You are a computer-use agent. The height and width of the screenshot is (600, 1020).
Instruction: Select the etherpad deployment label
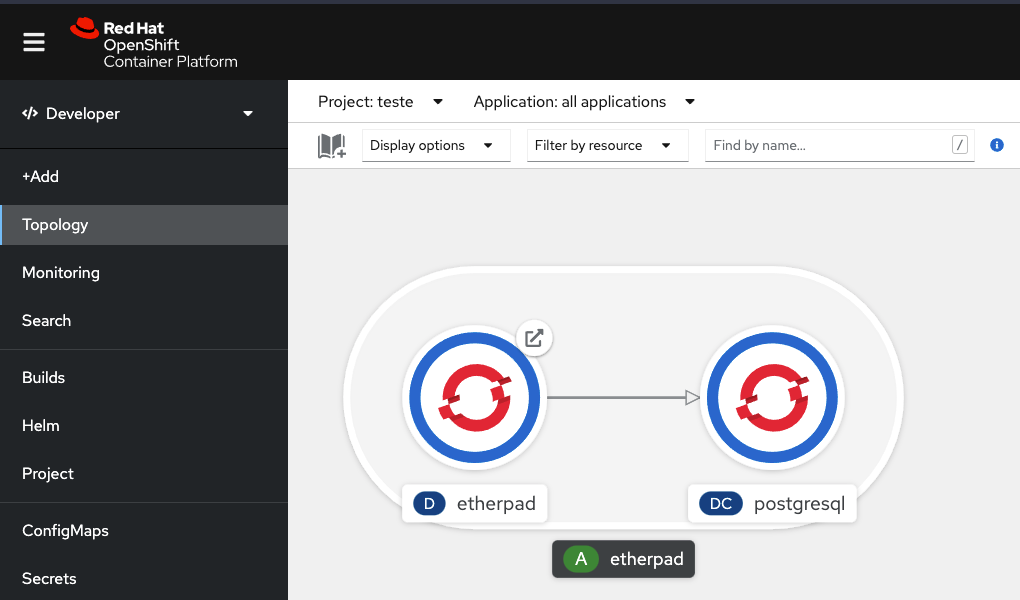coord(475,504)
